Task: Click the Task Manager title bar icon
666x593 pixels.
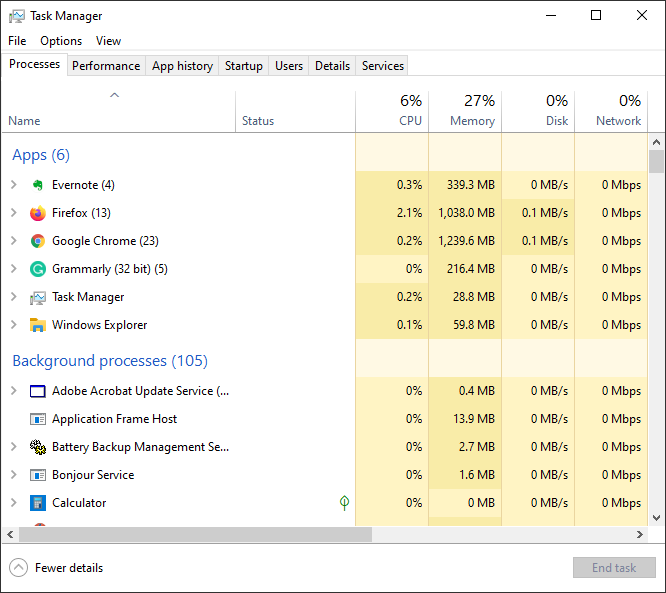Action: pyautogui.click(x=17, y=16)
